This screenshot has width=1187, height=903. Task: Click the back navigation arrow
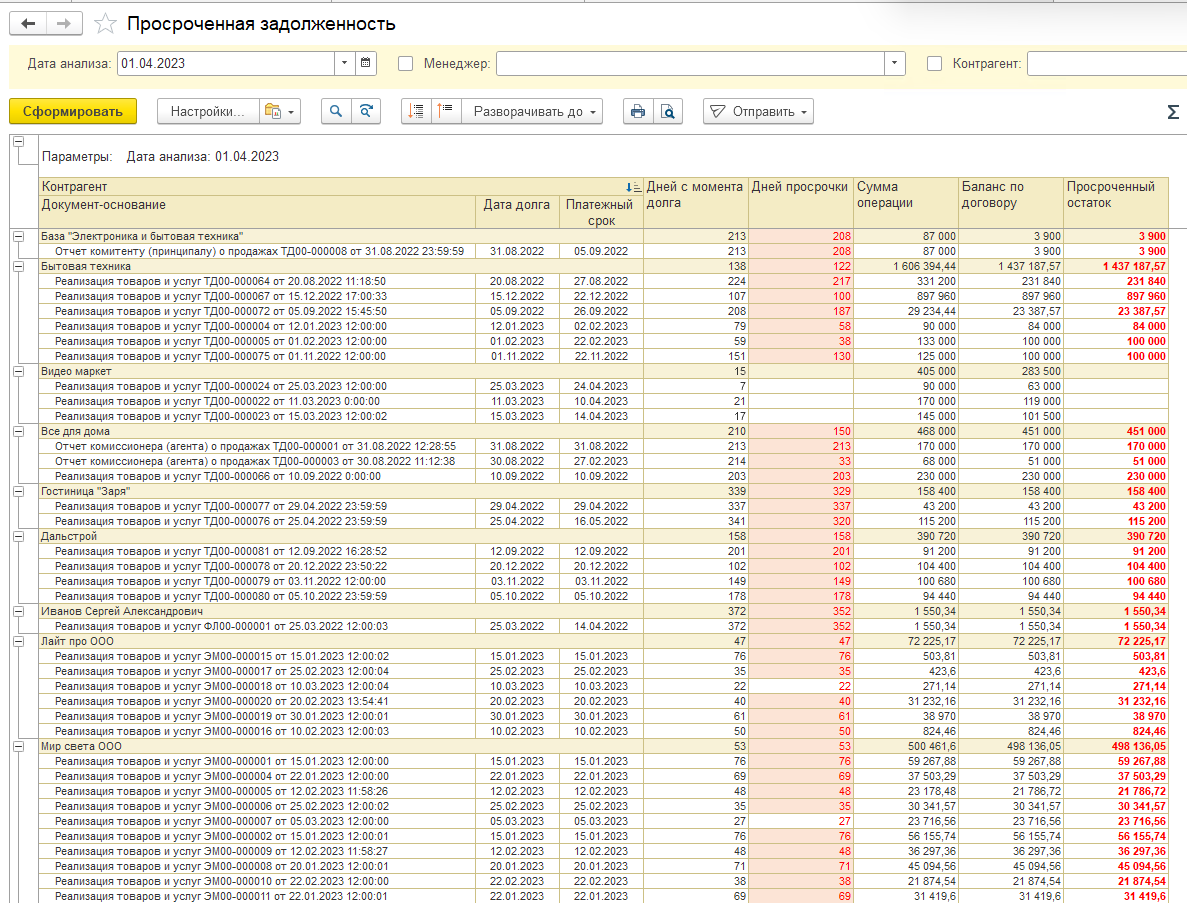pos(28,23)
